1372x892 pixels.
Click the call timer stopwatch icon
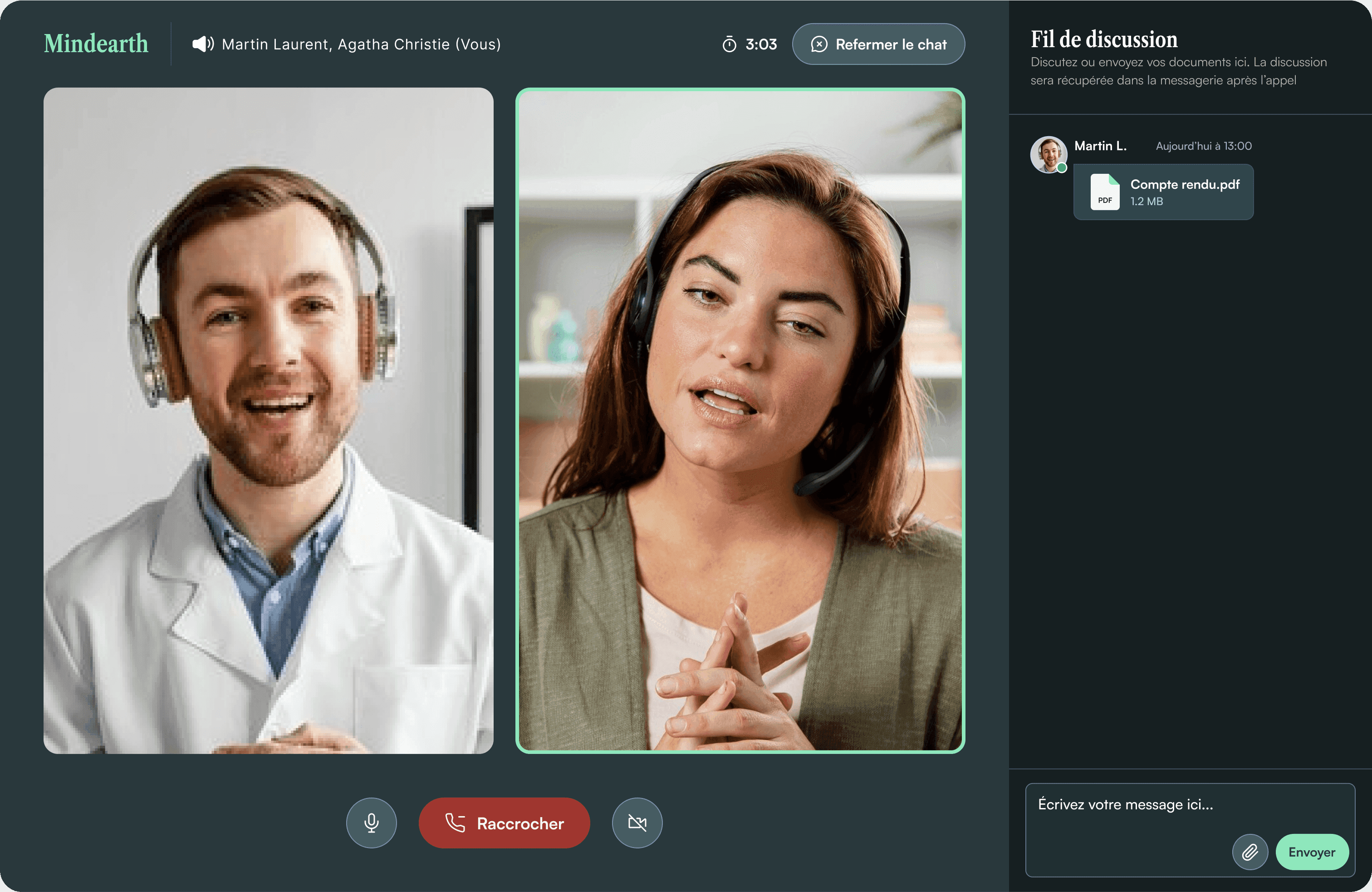(729, 44)
